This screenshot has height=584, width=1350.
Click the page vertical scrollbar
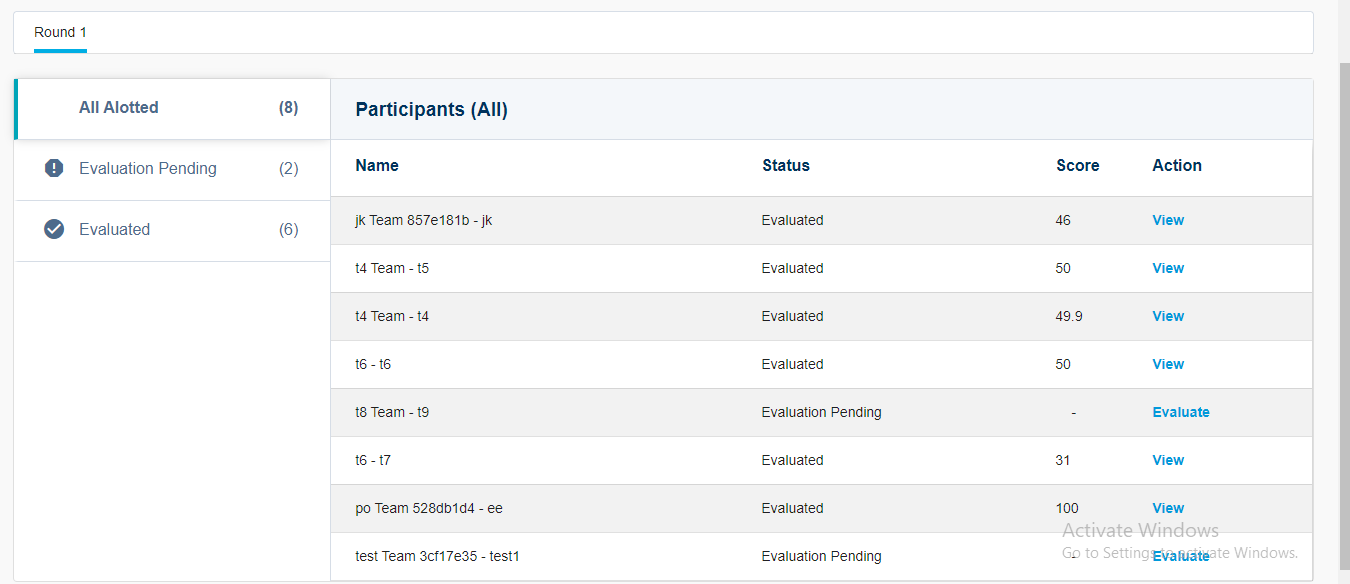[x=1344, y=300]
